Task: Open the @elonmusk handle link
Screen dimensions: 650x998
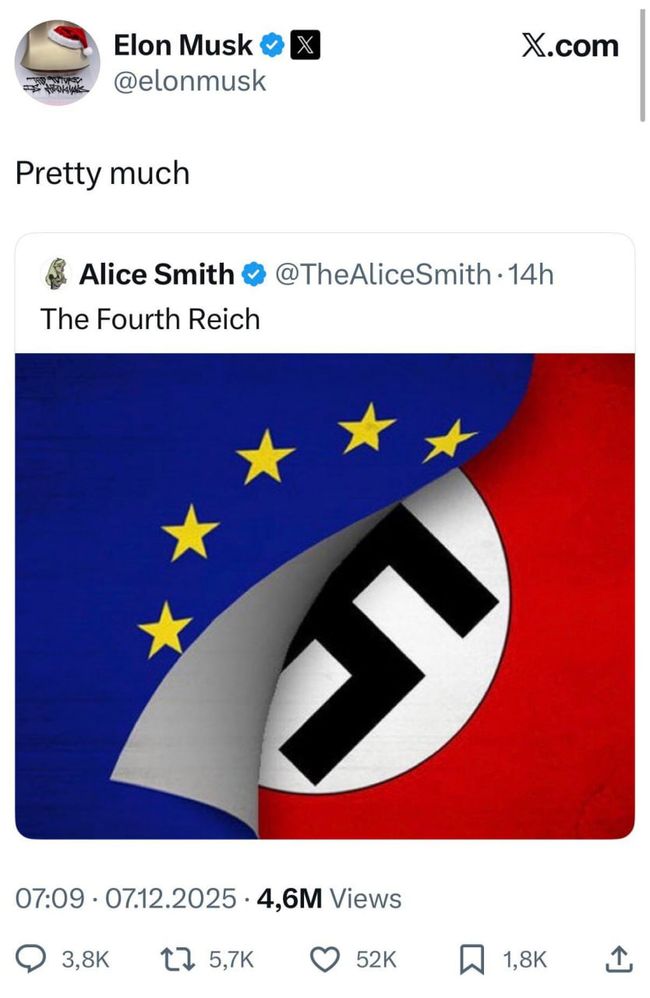Action: click(190, 81)
